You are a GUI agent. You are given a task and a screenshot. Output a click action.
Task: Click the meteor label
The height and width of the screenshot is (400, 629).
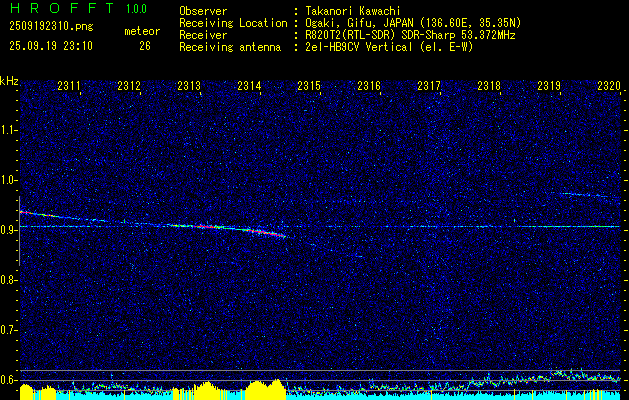coord(142,31)
